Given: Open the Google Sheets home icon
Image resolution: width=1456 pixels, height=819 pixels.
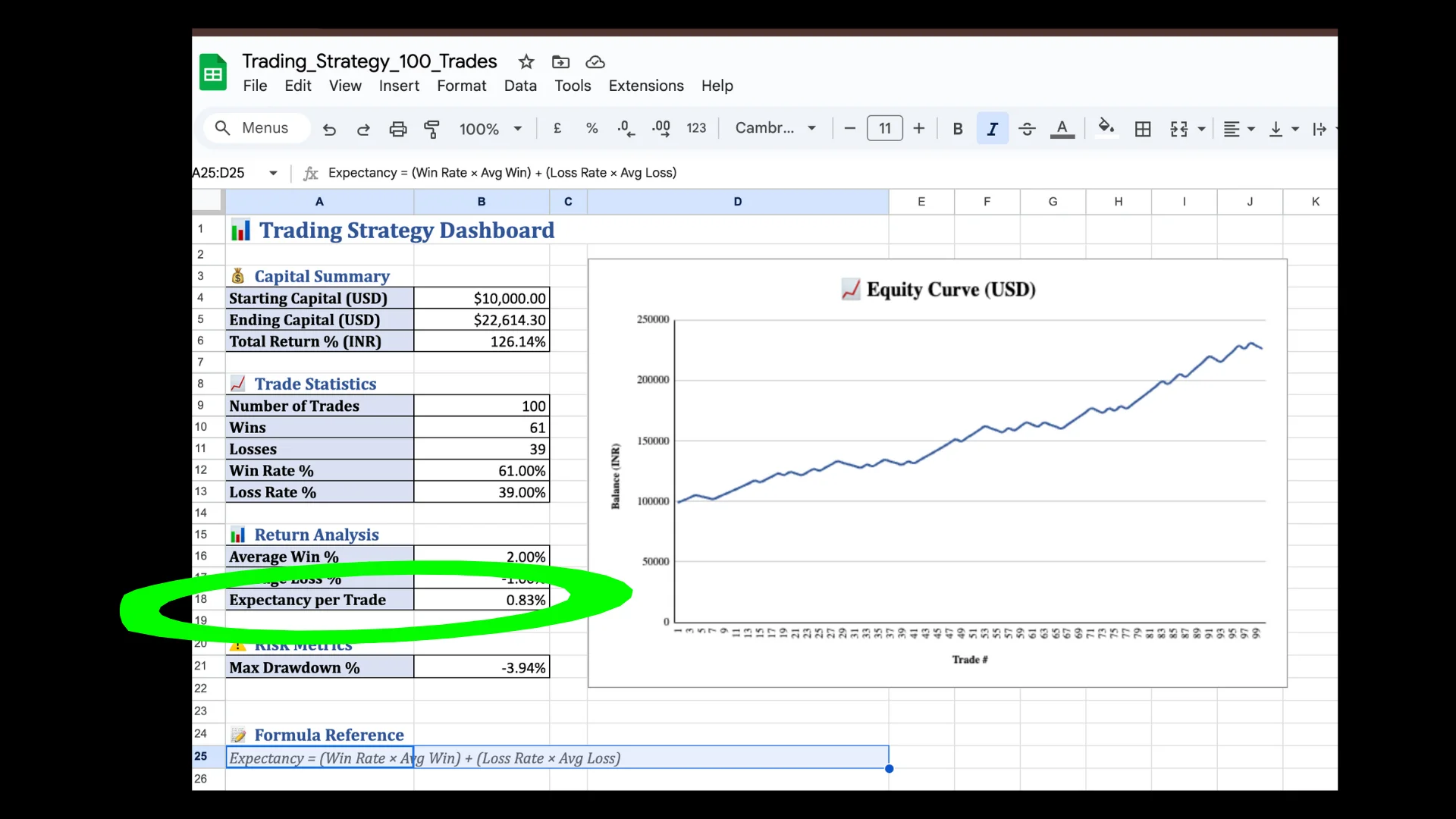Looking at the screenshot, I should (213, 73).
